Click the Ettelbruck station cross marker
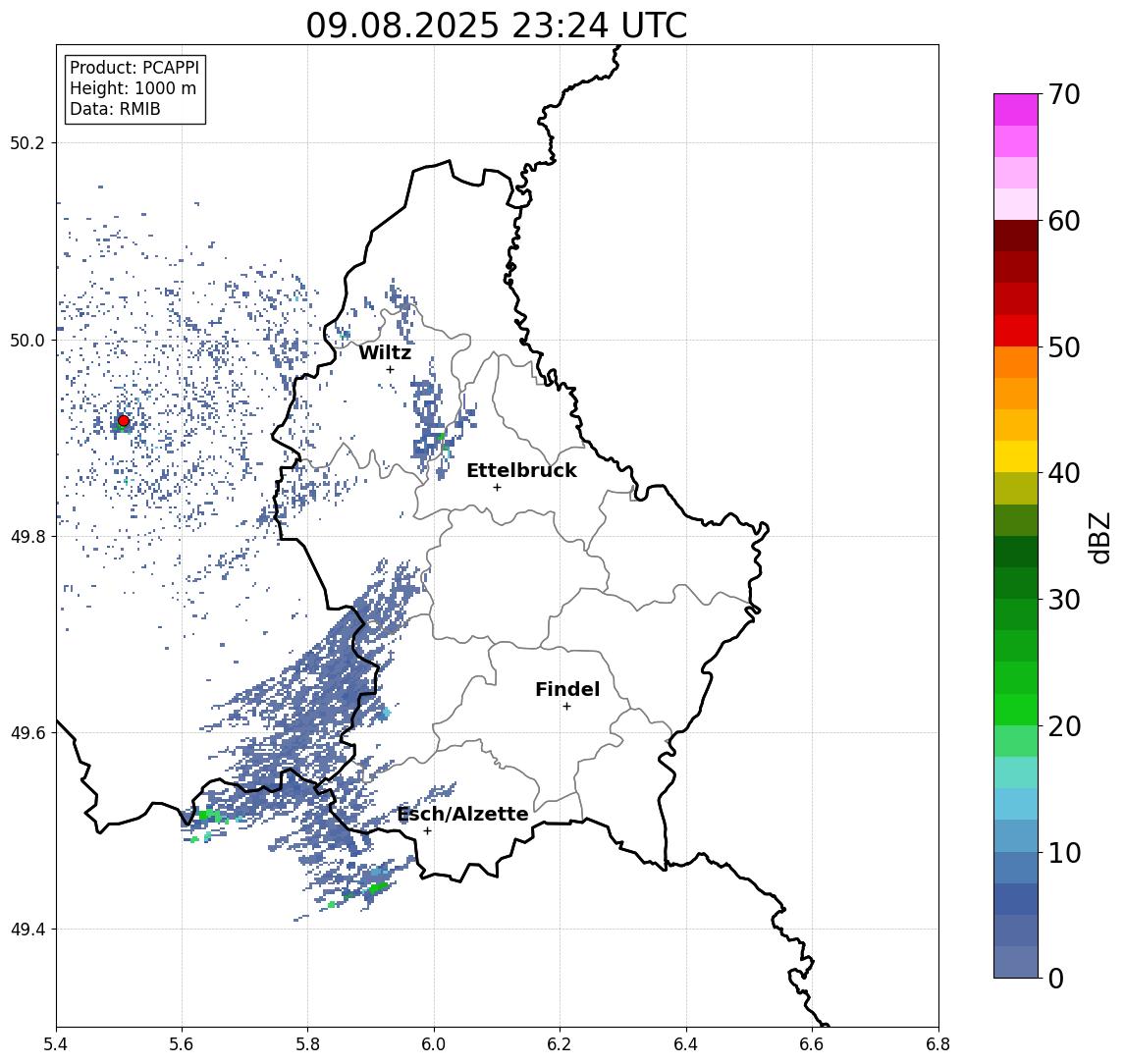1124x1064 pixels. tap(497, 488)
